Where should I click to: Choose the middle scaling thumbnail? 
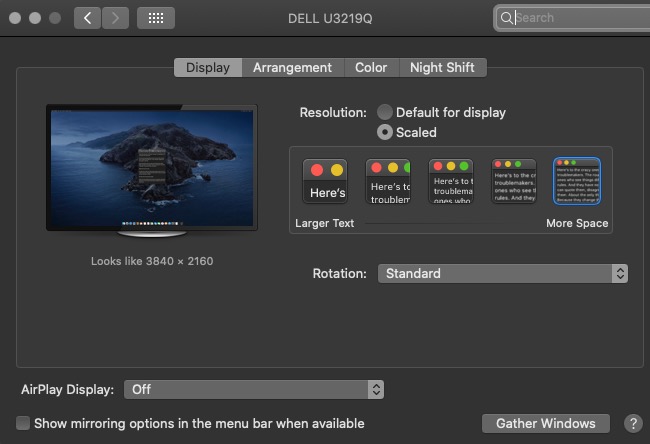[451, 181]
